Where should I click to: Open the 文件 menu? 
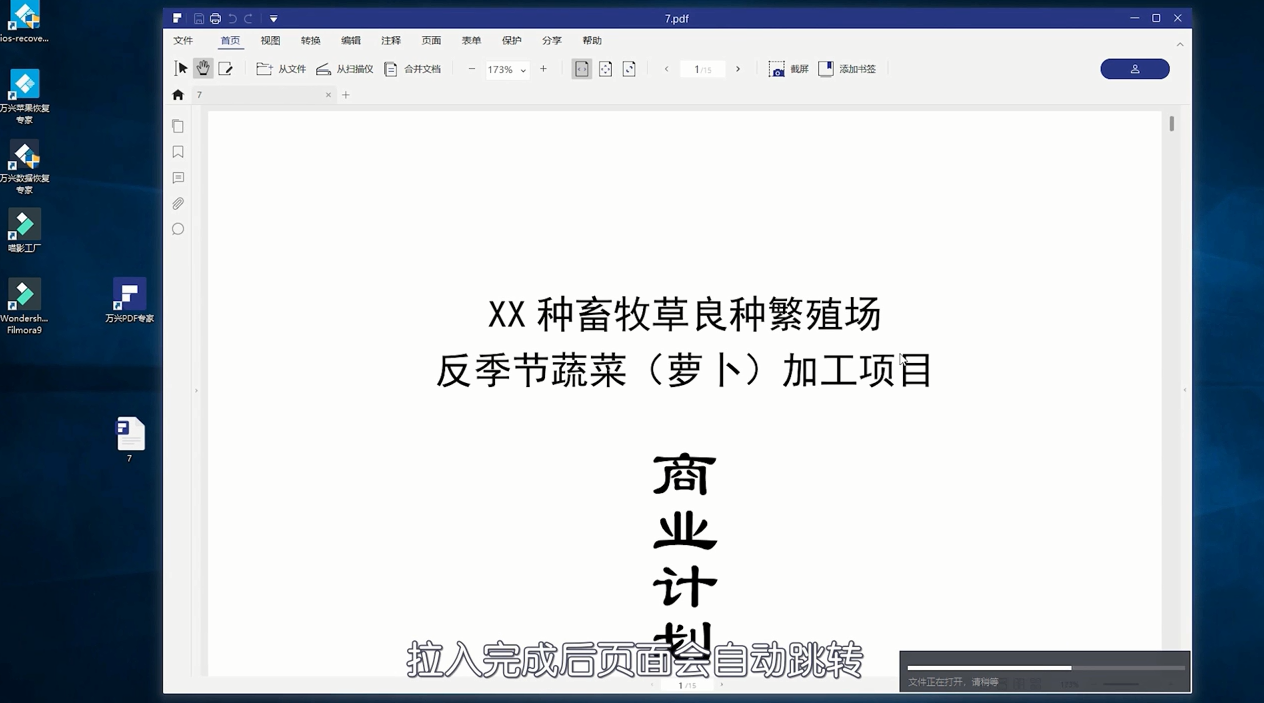[183, 40]
